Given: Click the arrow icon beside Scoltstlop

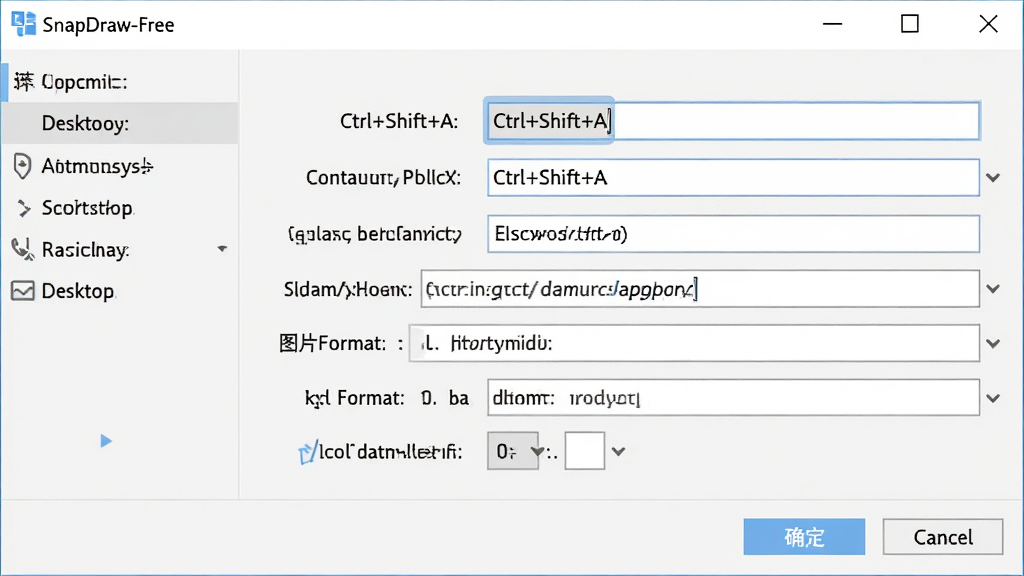Looking at the screenshot, I should [x=24, y=208].
